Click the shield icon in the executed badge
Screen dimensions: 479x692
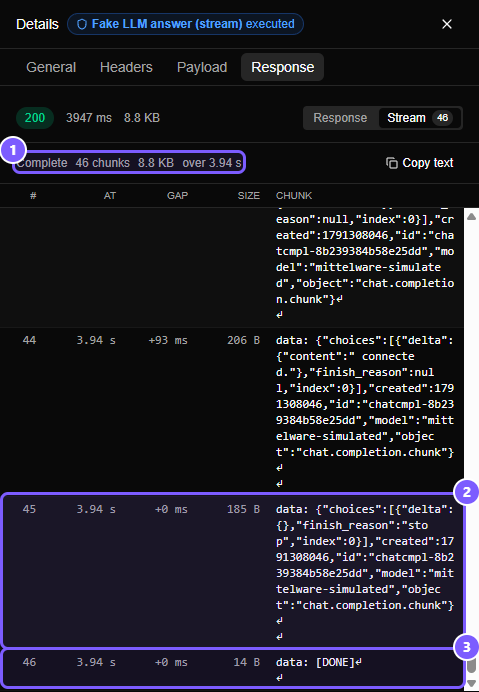82,24
